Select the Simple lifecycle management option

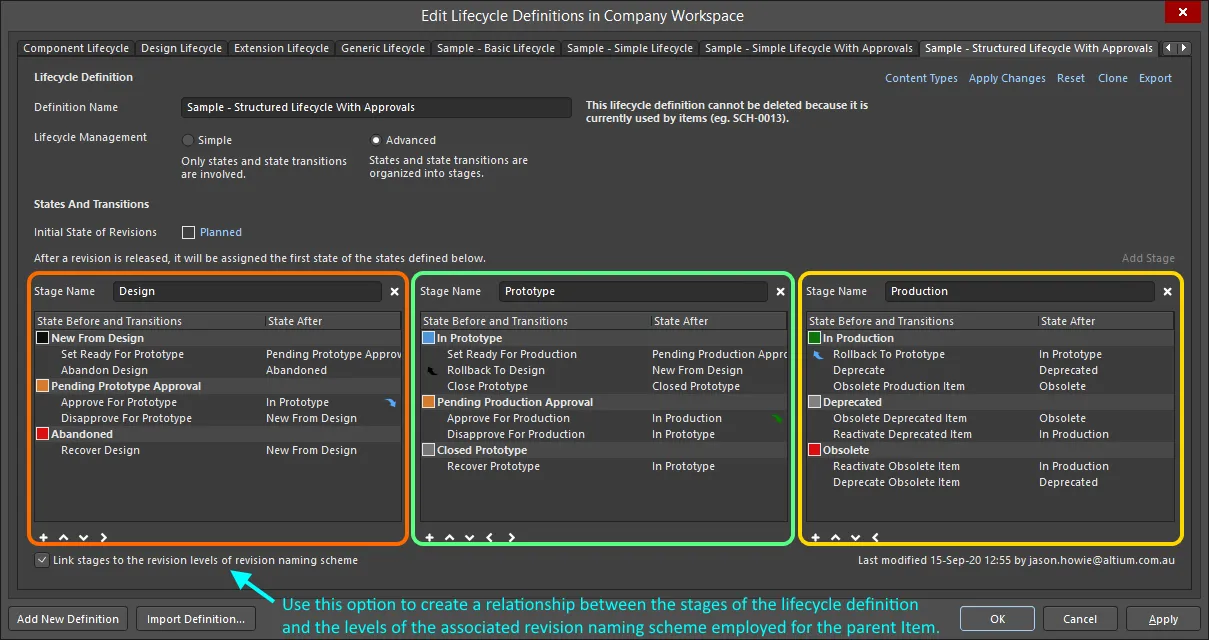pos(188,140)
